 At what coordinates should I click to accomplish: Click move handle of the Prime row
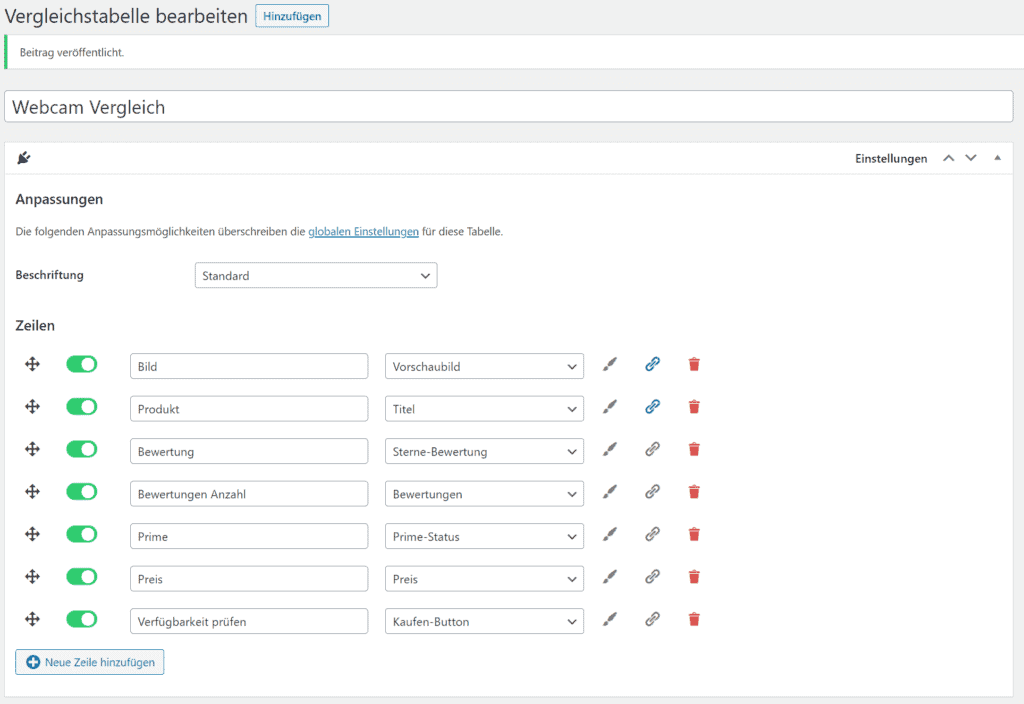[33, 534]
